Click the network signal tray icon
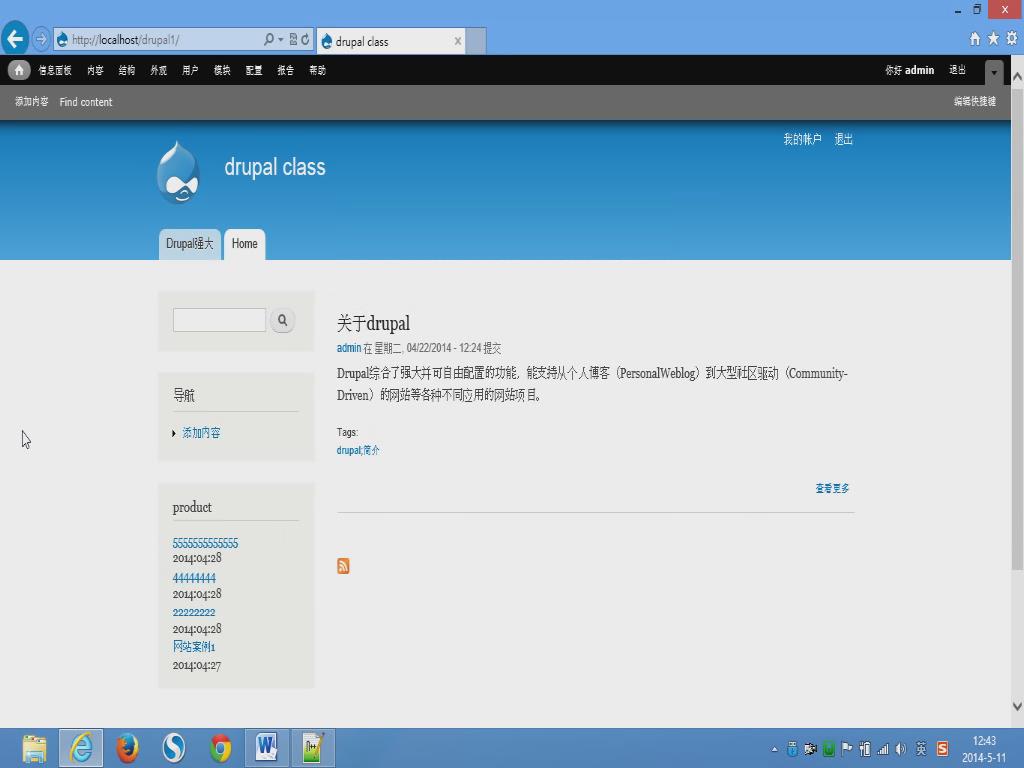The height and width of the screenshot is (768, 1024). [x=883, y=749]
